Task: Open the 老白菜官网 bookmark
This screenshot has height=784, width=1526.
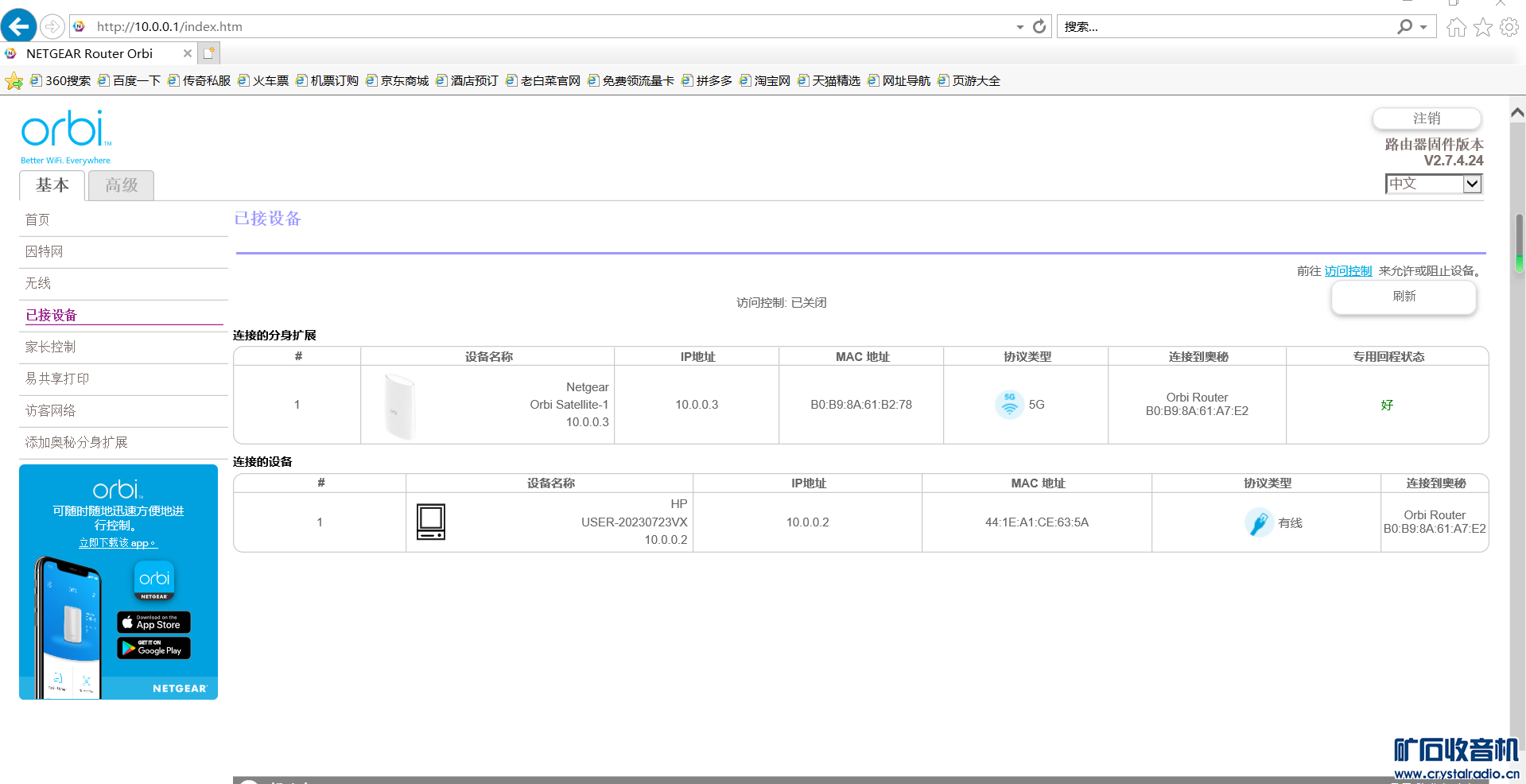Action: pos(543,81)
